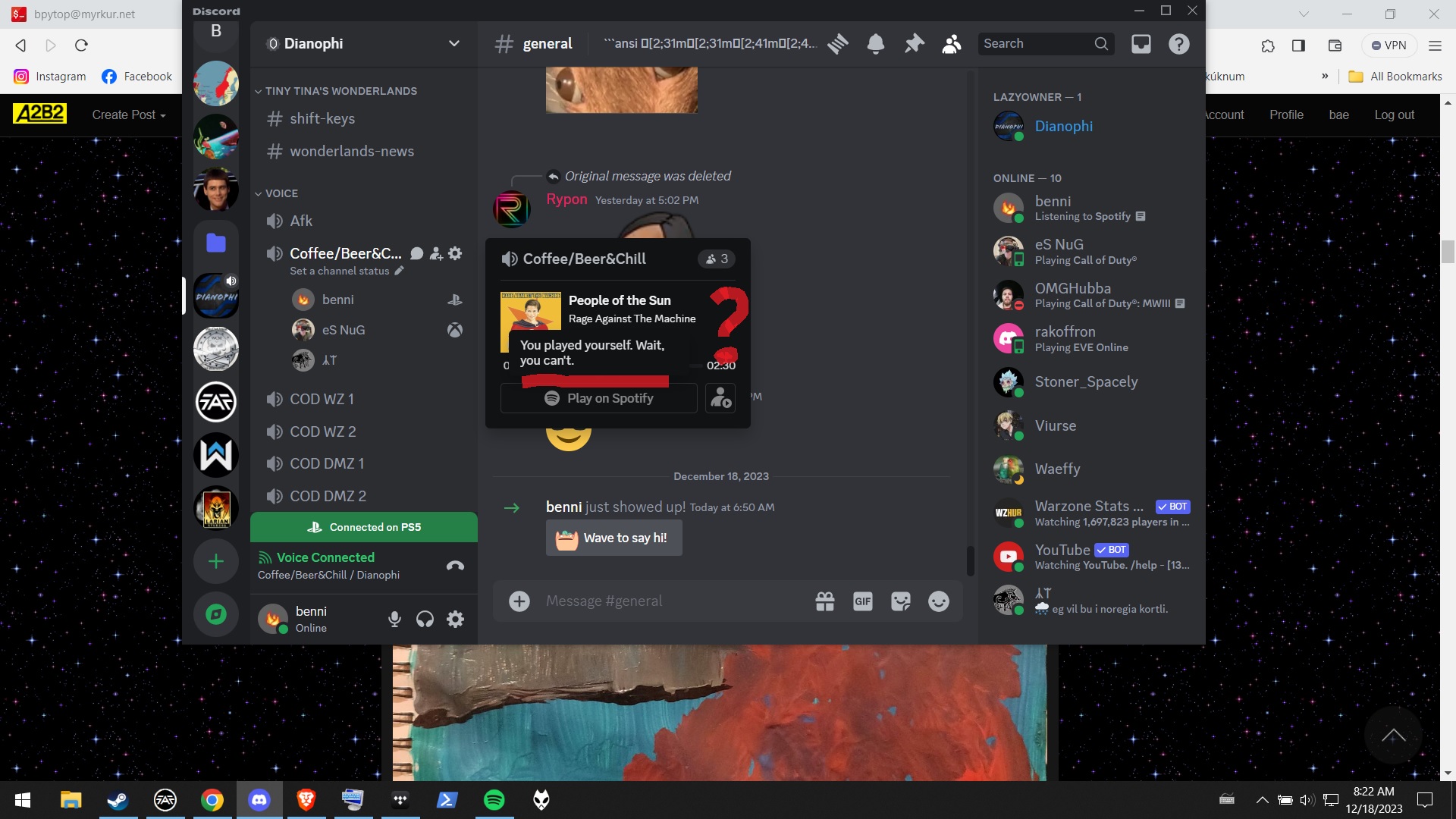The image size is (1456, 819).
Task: Create invite for Coffee/Beer&Chill channel
Action: 436,253
